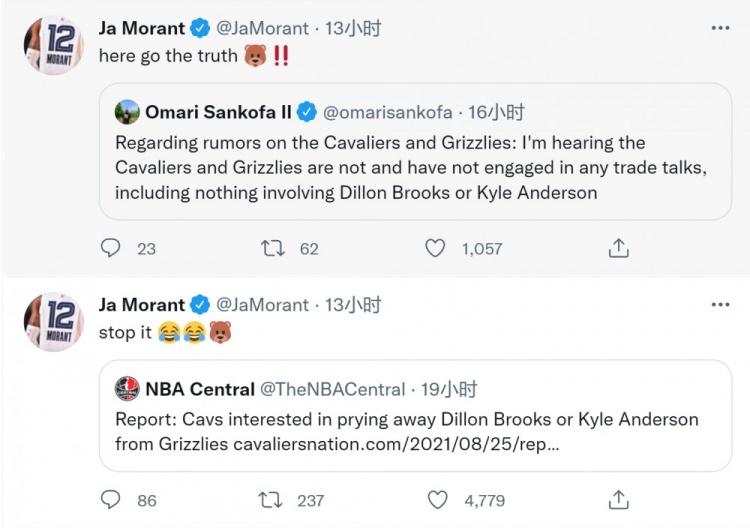Reply to the 'stop it' tweet
This screenshot has height=528, width=750.
[111, 499]
